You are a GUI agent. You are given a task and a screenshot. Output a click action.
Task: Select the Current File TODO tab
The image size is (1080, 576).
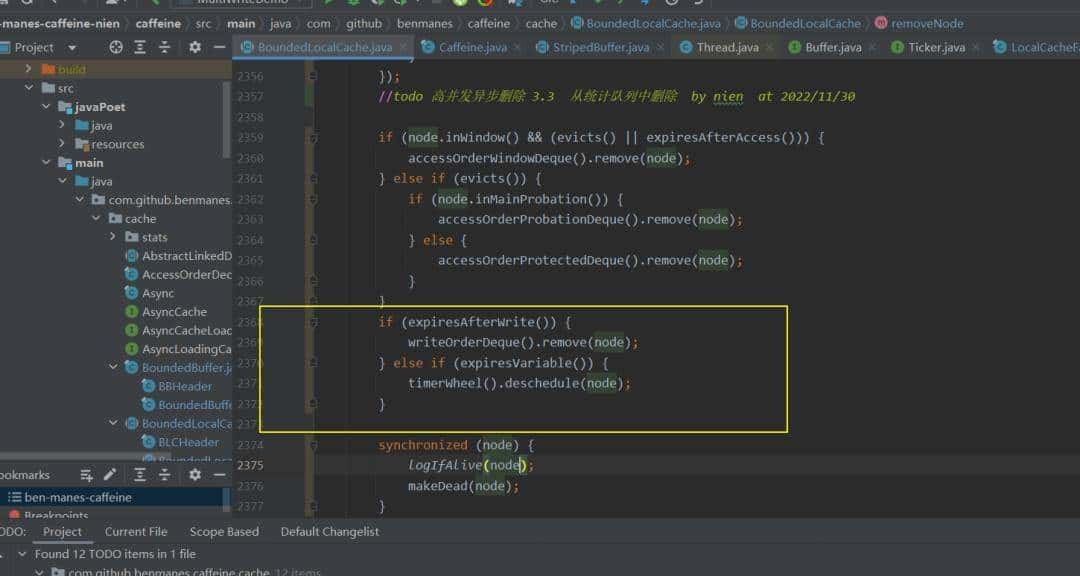pos(136,532)
